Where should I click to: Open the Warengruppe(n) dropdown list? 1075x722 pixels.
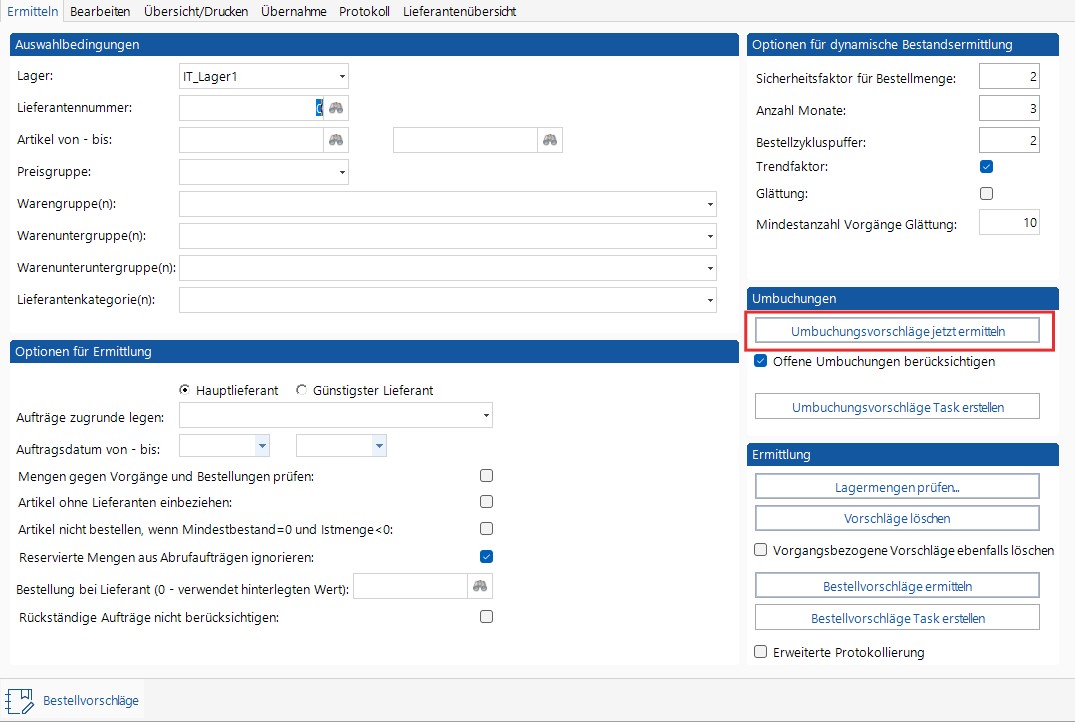(x=709, y=205)
